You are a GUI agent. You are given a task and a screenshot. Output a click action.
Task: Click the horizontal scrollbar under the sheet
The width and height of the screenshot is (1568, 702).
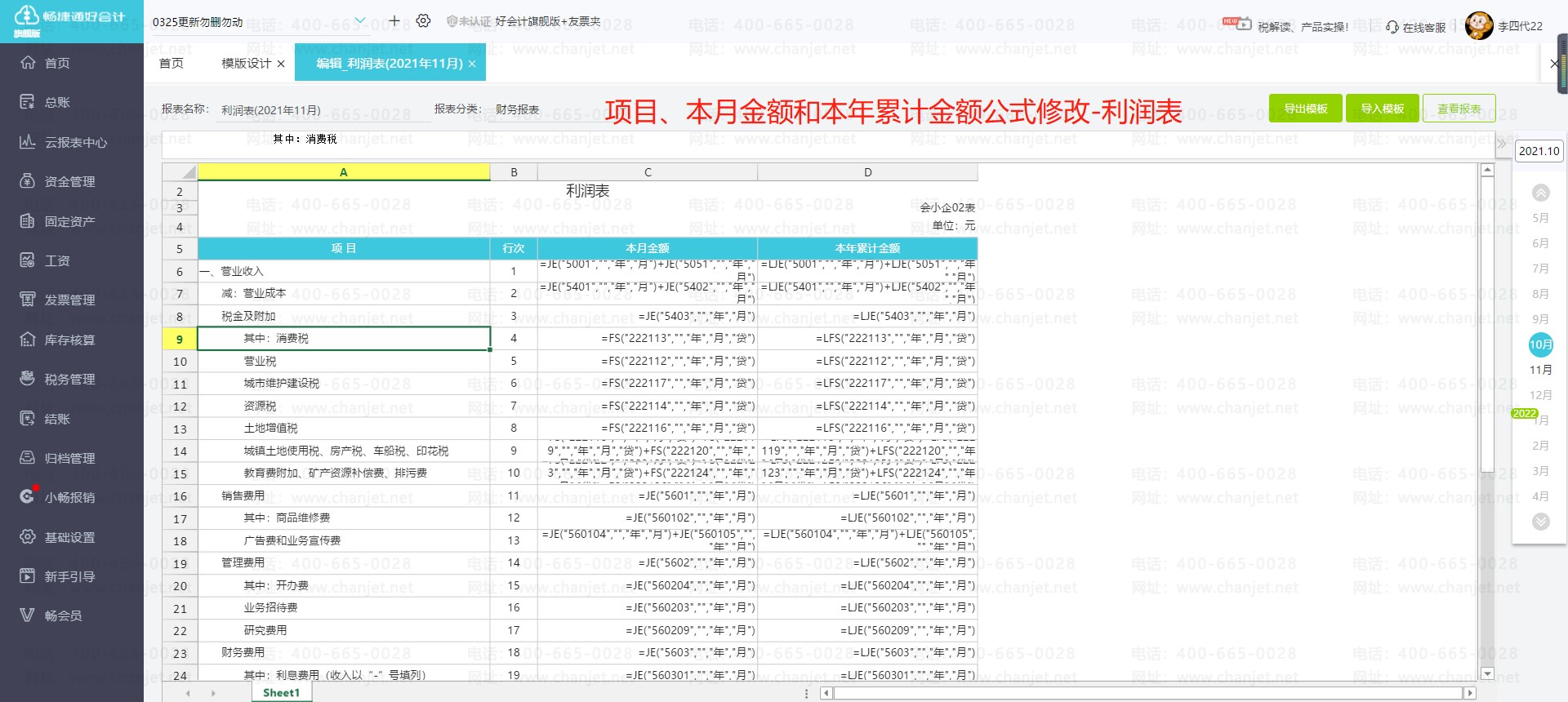(x=1143, y=693)
